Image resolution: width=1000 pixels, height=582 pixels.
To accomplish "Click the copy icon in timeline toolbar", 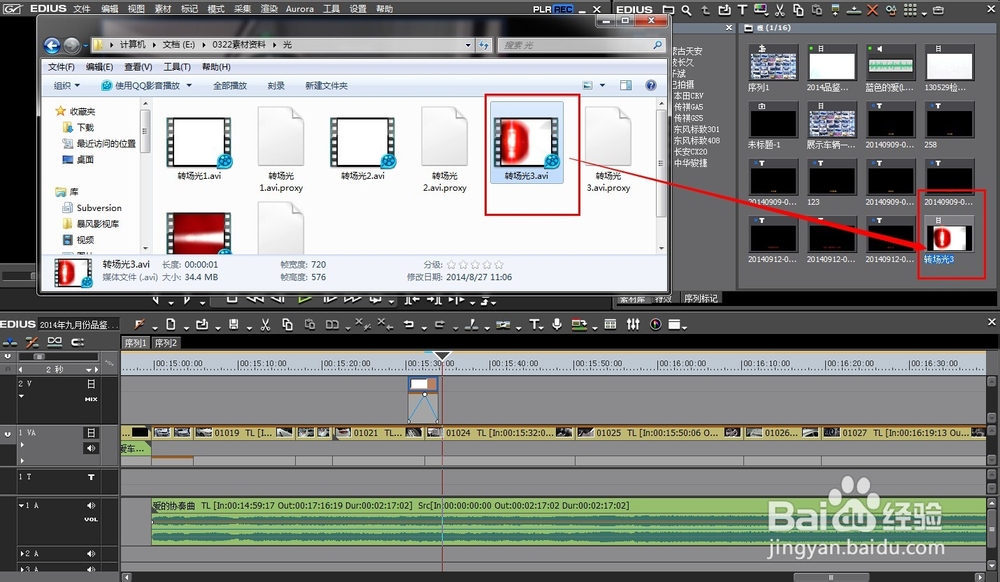I will (x=288, y=324).
